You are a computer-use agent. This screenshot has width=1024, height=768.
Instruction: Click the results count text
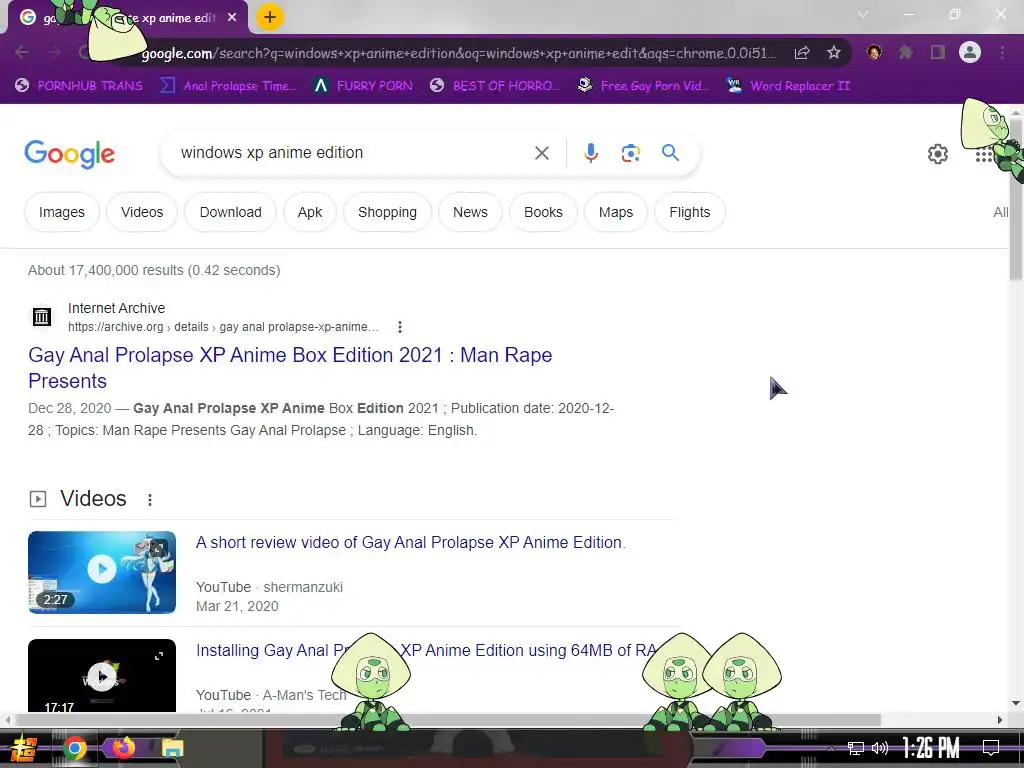[x=154, y=270]
